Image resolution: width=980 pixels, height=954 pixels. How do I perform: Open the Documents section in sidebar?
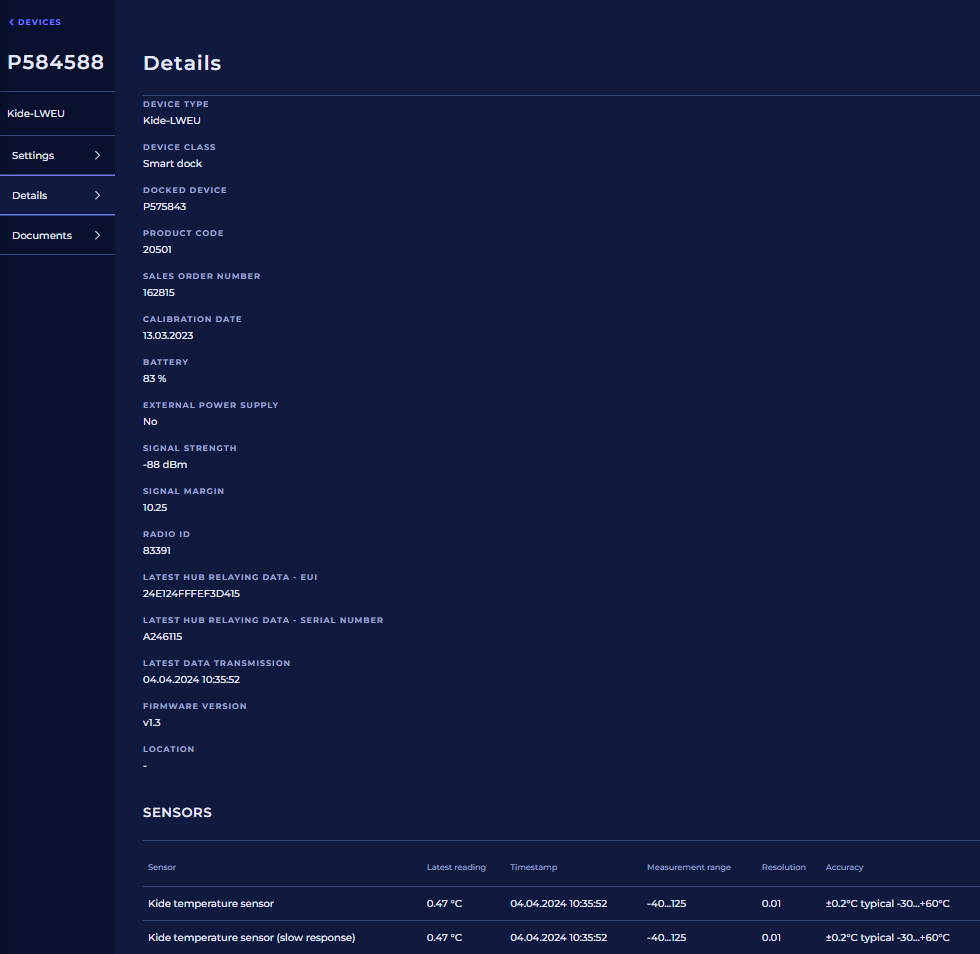[x=41, y=235]
